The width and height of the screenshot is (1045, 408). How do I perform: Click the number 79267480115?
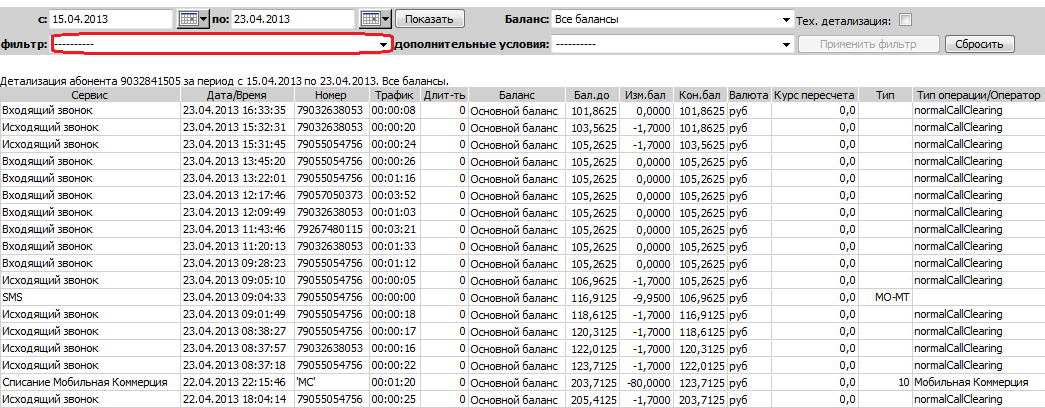(x=330, y=229)
